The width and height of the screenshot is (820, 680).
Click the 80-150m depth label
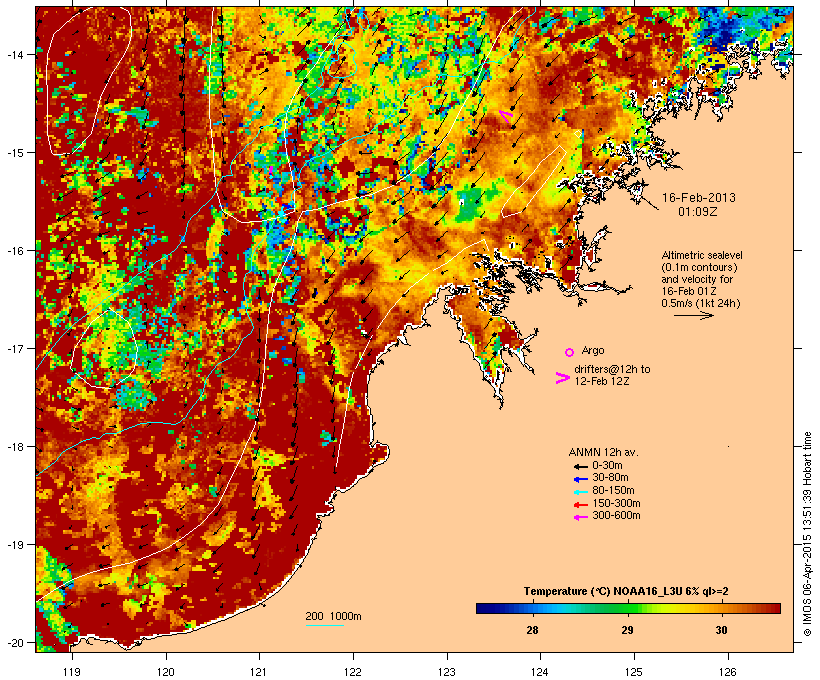(613, 491)
